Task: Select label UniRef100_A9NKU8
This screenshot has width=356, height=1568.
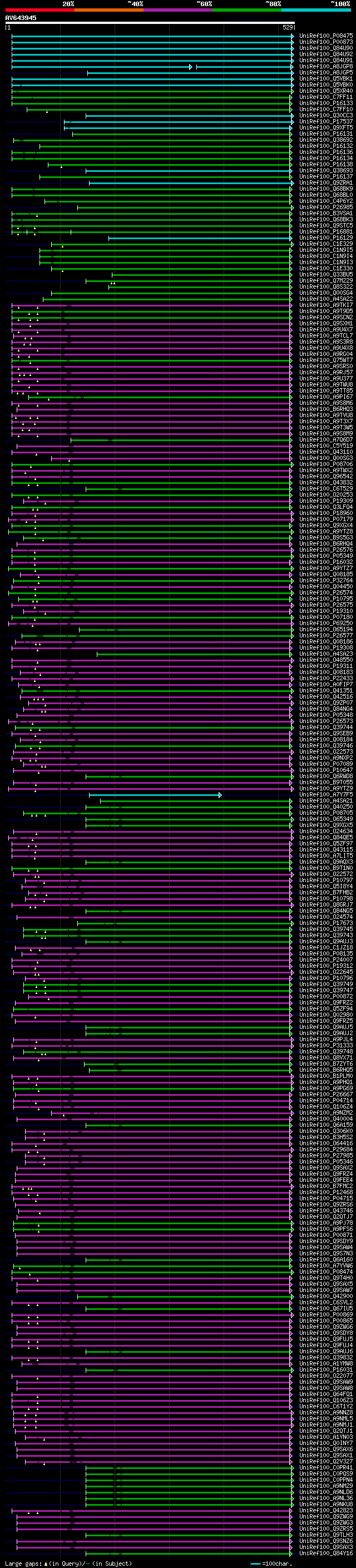Action: pyautogui.click(x=326, y=1504)
